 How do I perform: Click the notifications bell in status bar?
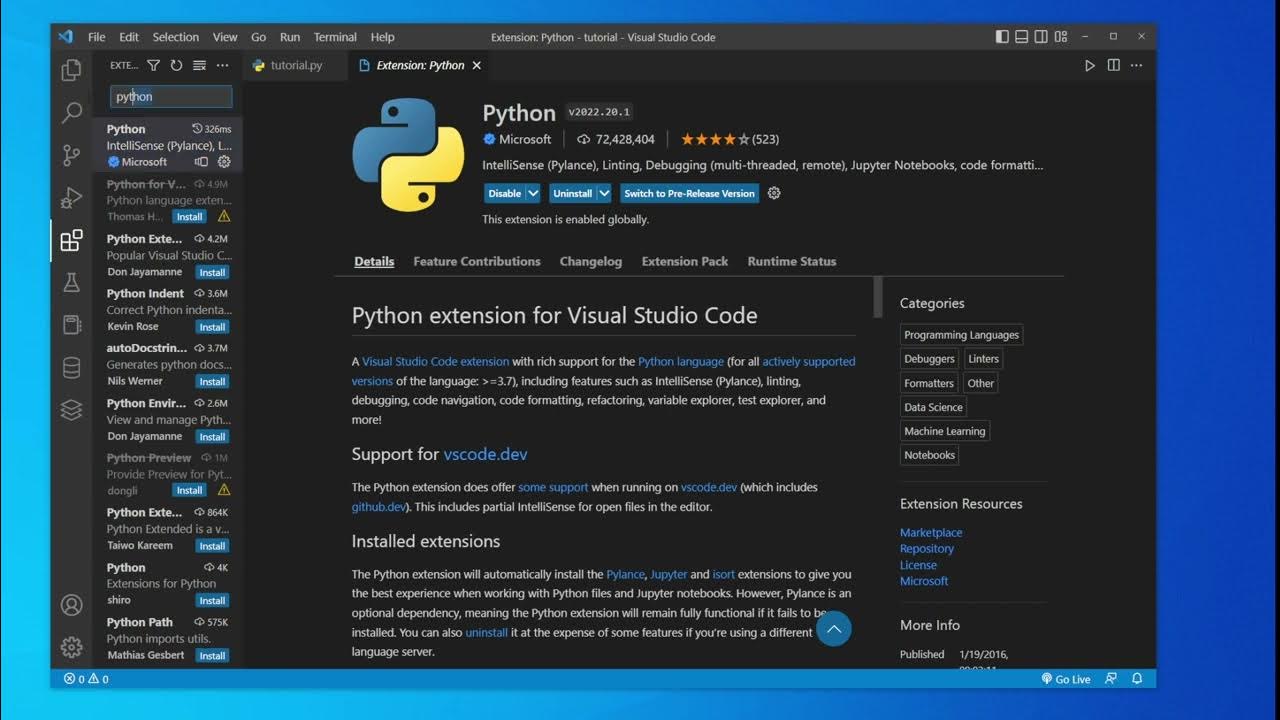click(1137, 678)
